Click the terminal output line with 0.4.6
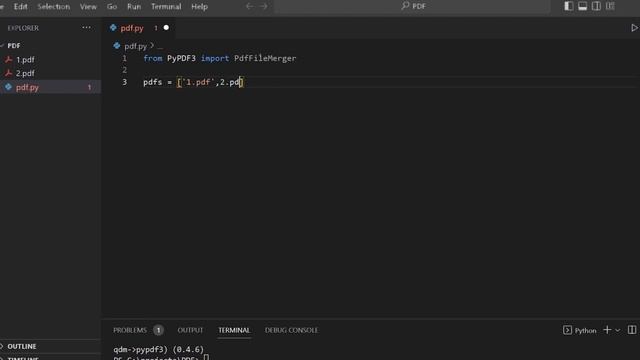The height and width of the screenshot is (360, 640). click(x=158, y=349)
